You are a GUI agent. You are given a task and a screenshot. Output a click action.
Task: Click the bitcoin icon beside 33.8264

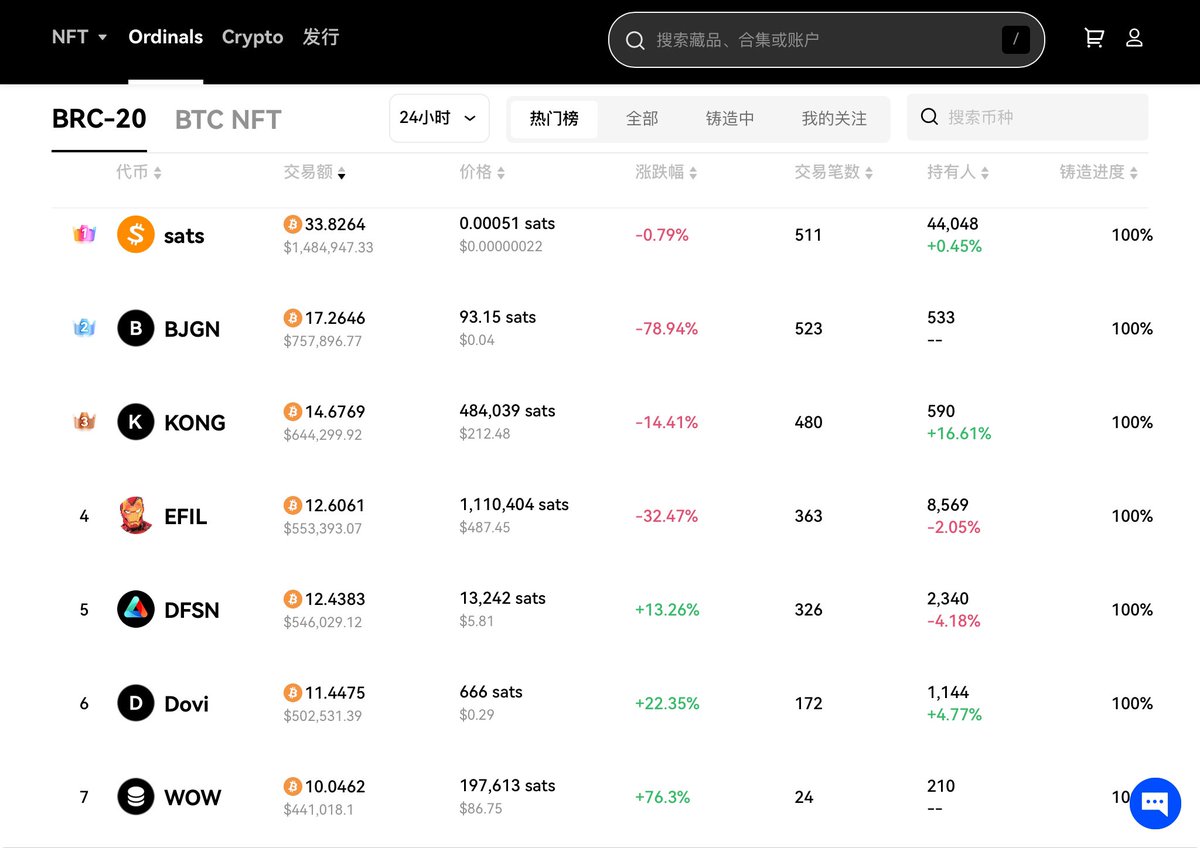click(293, 224)
